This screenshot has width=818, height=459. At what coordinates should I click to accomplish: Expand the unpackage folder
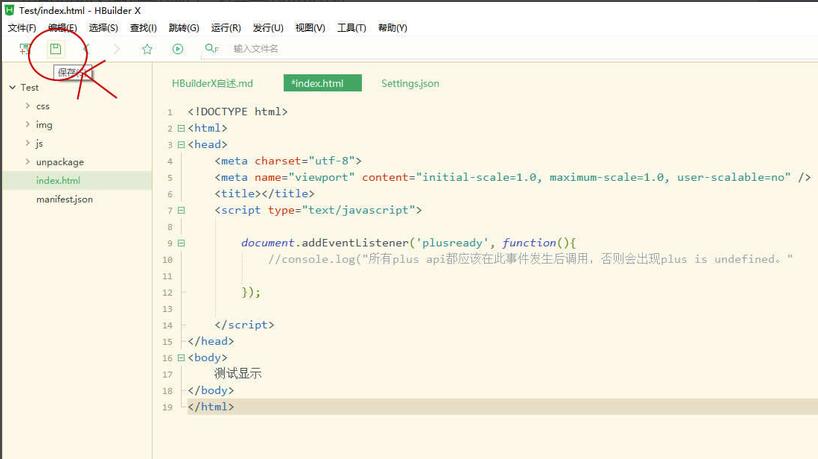(28, 161)
